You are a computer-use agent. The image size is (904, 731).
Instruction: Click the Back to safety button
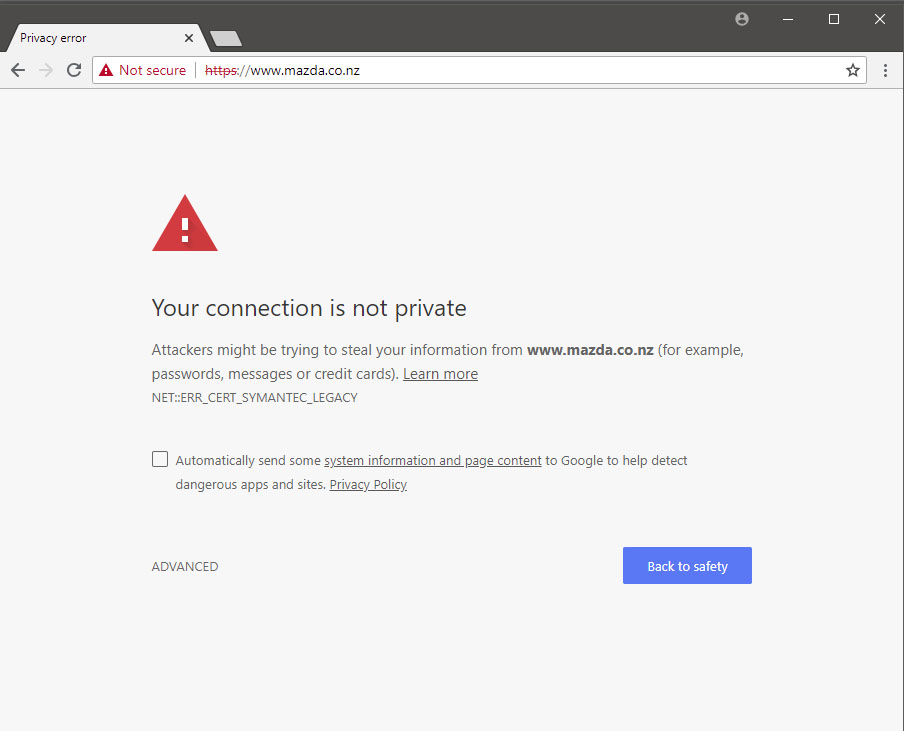point(687,566)
